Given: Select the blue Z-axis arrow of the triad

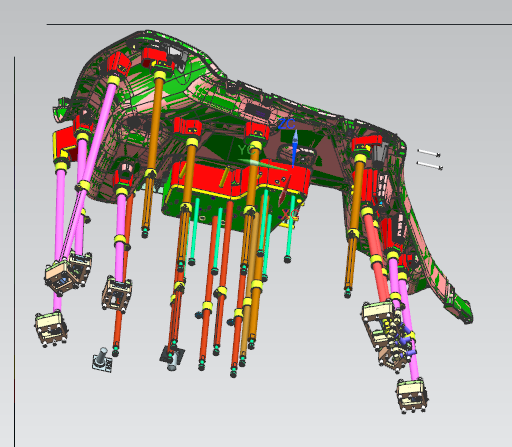Looking at the screenshot, I should 294,148.
